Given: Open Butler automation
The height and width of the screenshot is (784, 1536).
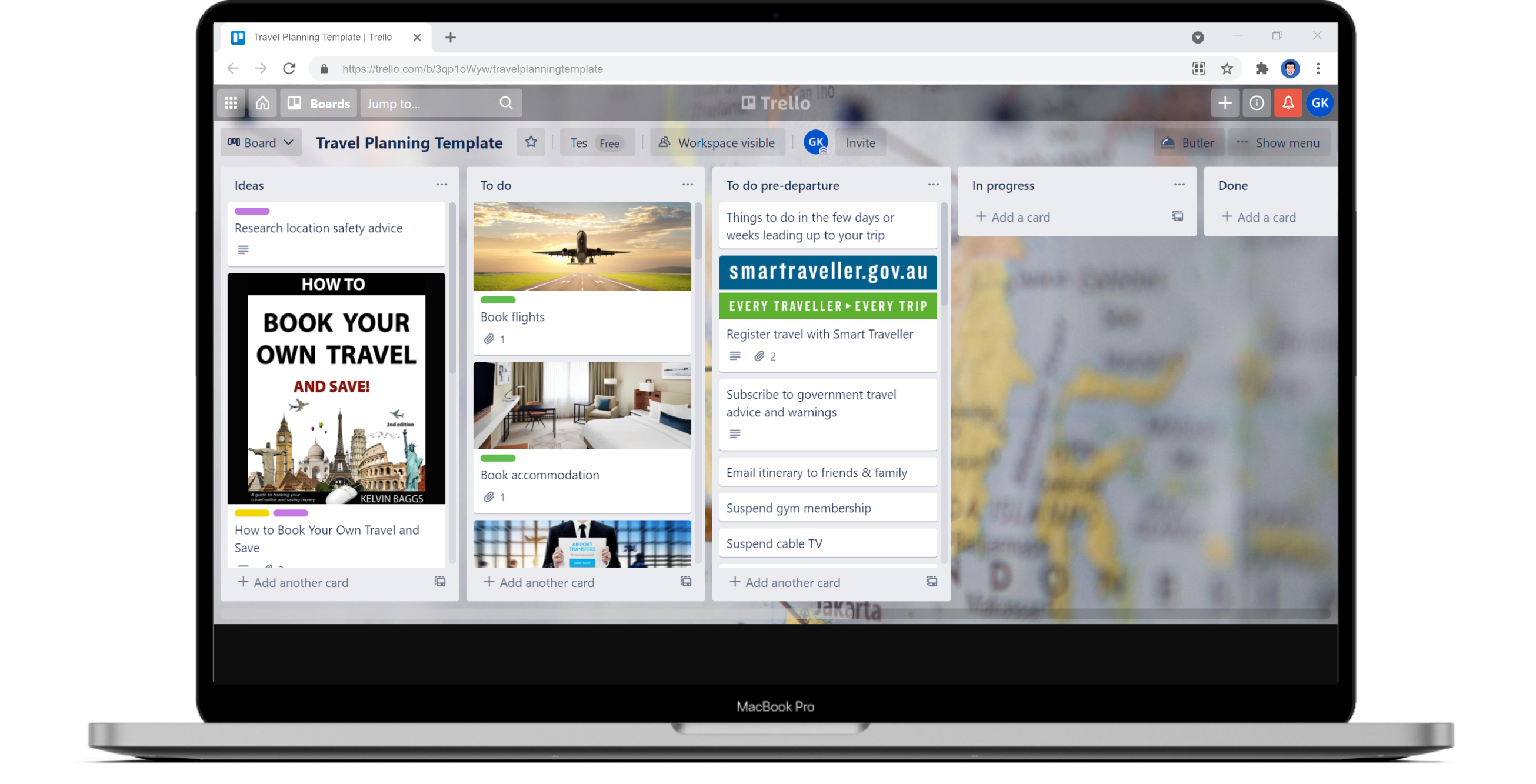Looking at the screenshot, I should pyautogui.click(x=1188, y=142).
